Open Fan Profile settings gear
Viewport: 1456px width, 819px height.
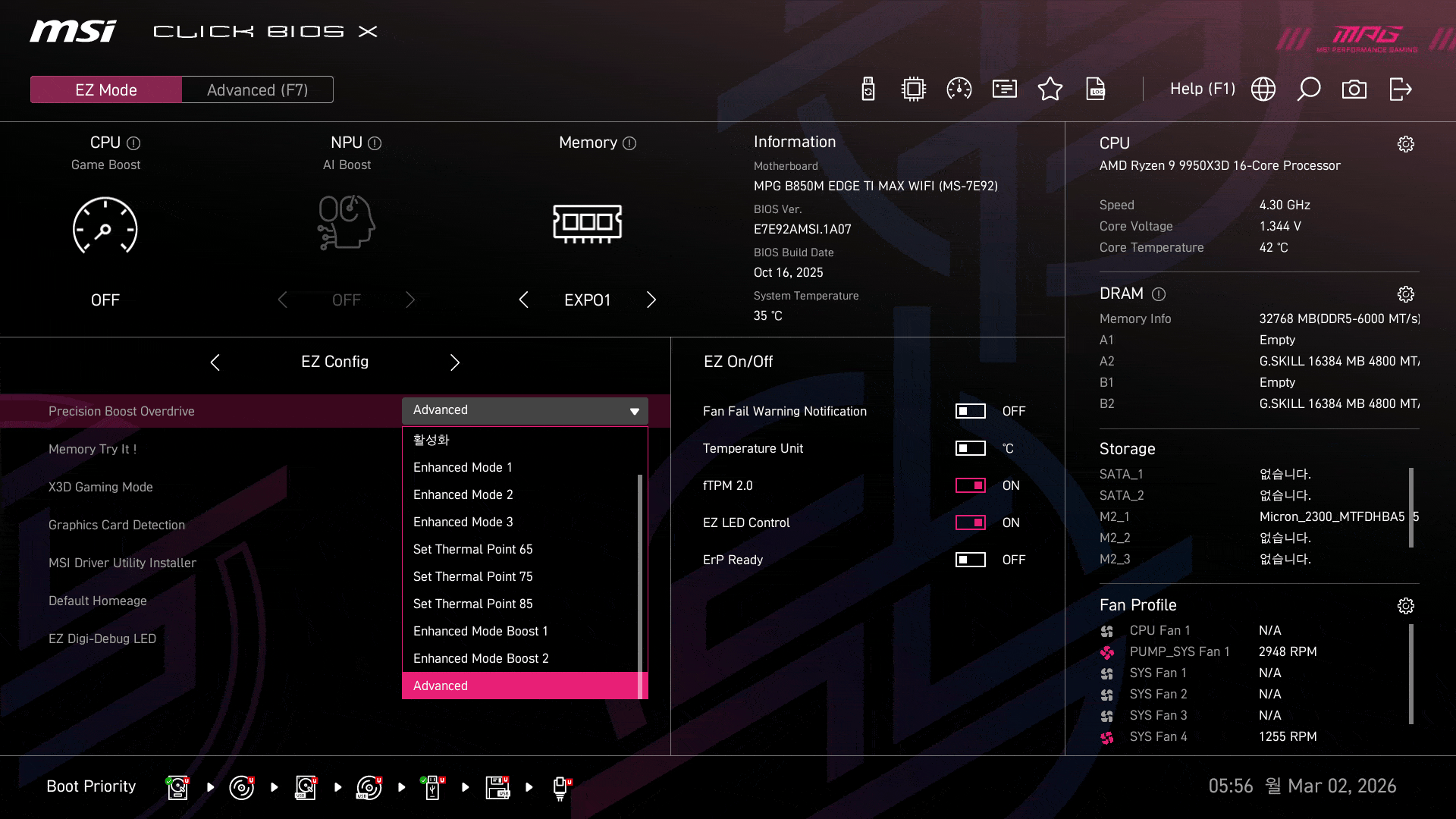pos(1405,606)
